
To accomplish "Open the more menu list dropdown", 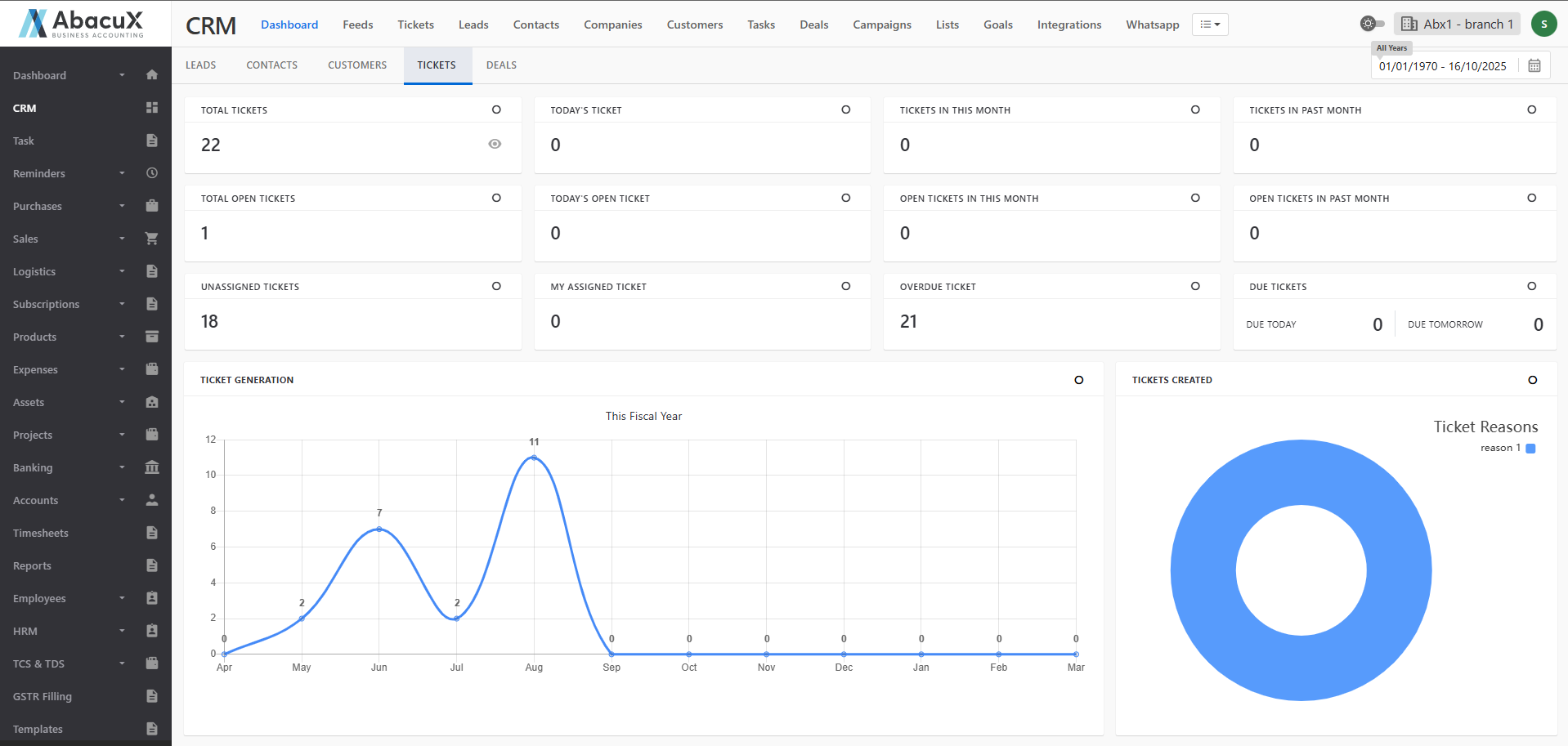I will 1209,25.
